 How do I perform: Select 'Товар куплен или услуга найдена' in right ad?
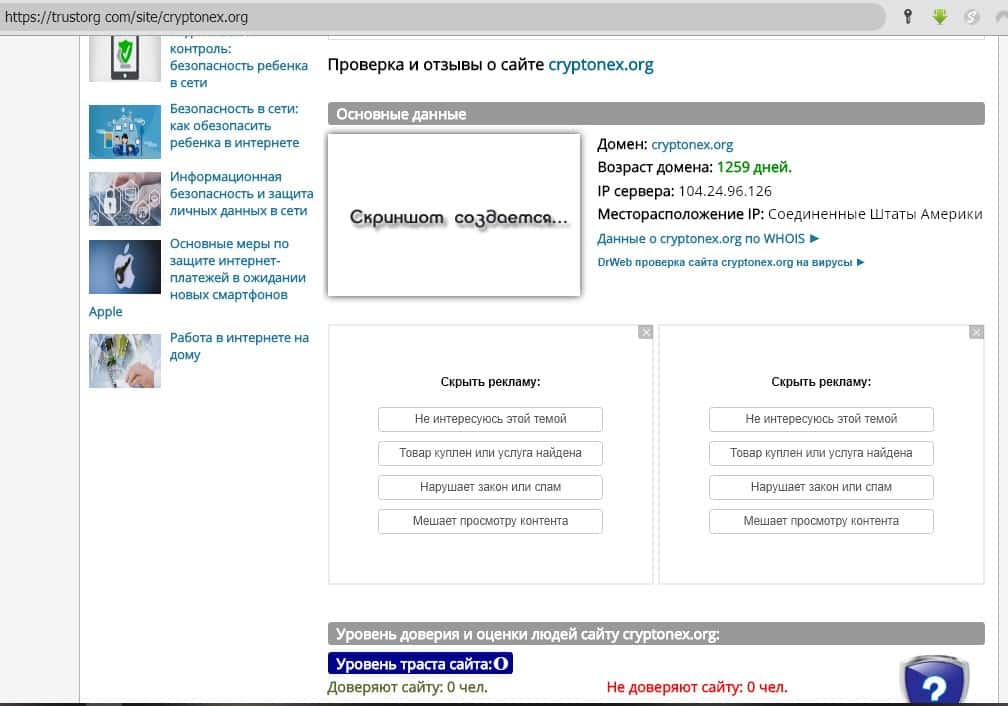click(x=821, y=453)
